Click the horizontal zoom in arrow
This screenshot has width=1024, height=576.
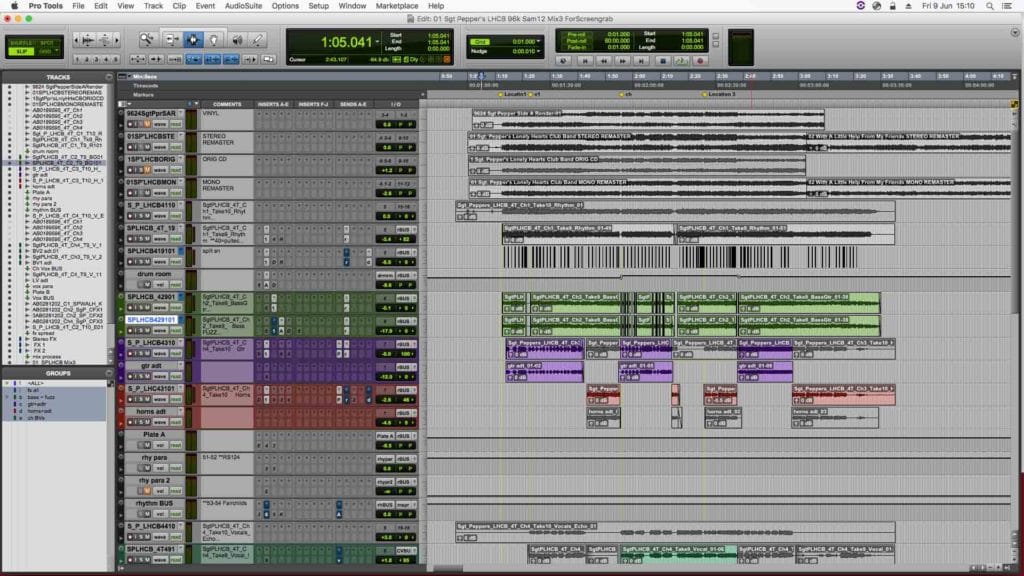click(x=116, y=40)
